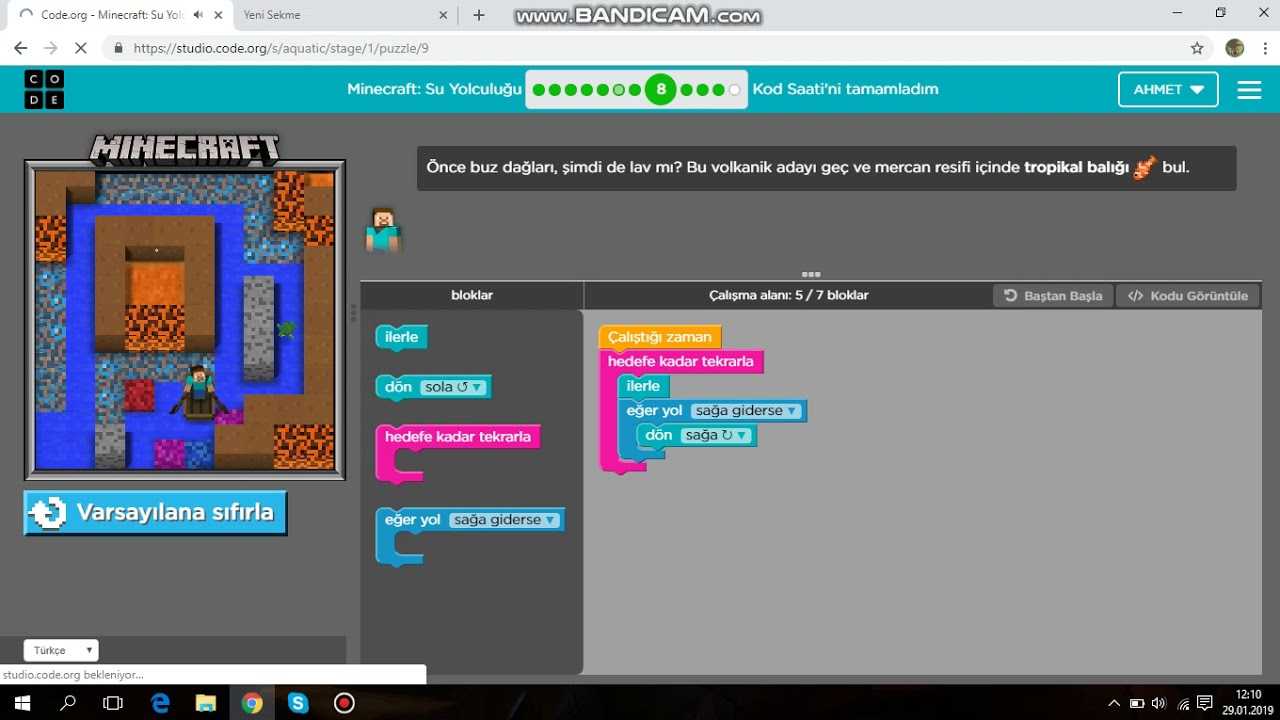
Task: Bookmark this page with the star icon
Action: pos(1197,48)
